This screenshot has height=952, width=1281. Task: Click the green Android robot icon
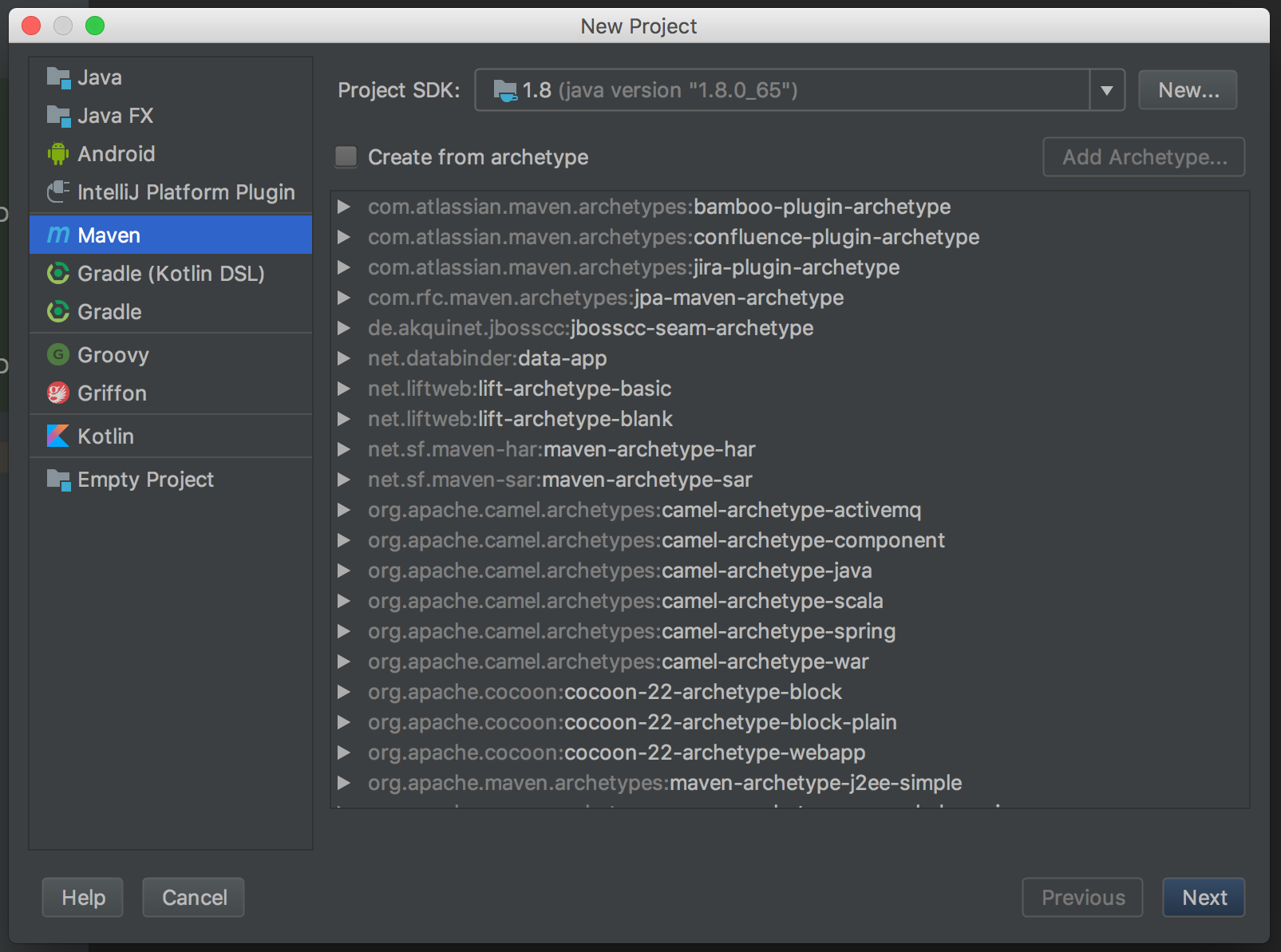58,154
